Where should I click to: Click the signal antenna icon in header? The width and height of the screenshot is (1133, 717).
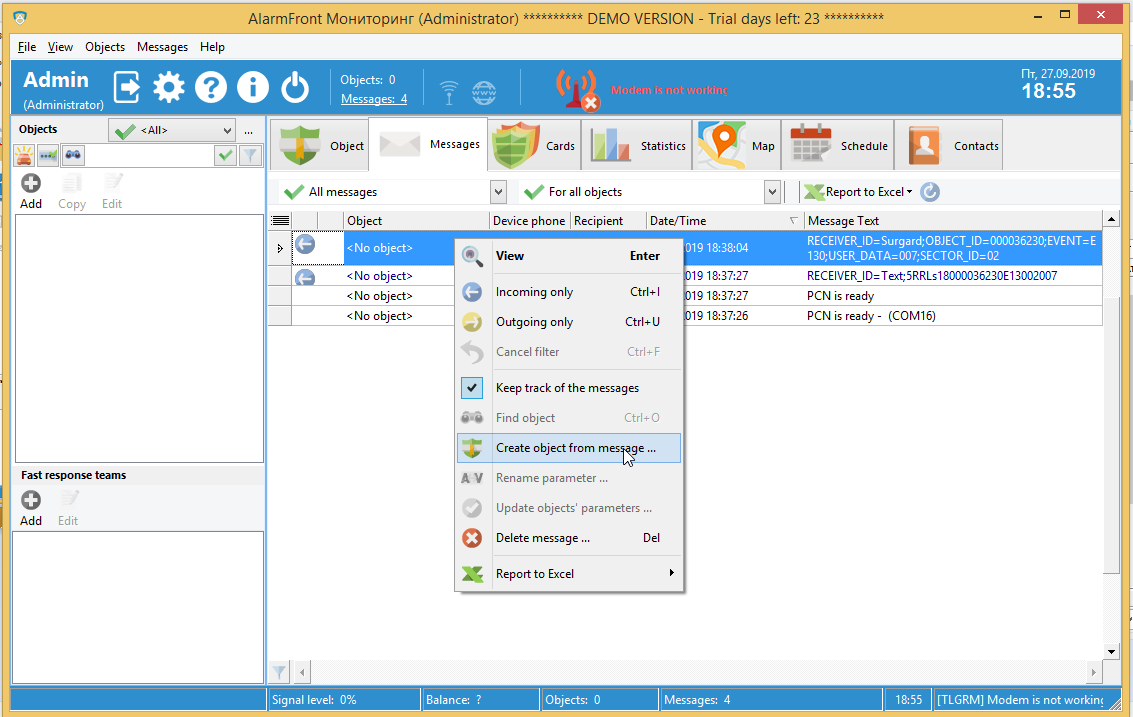coord(449,93)
